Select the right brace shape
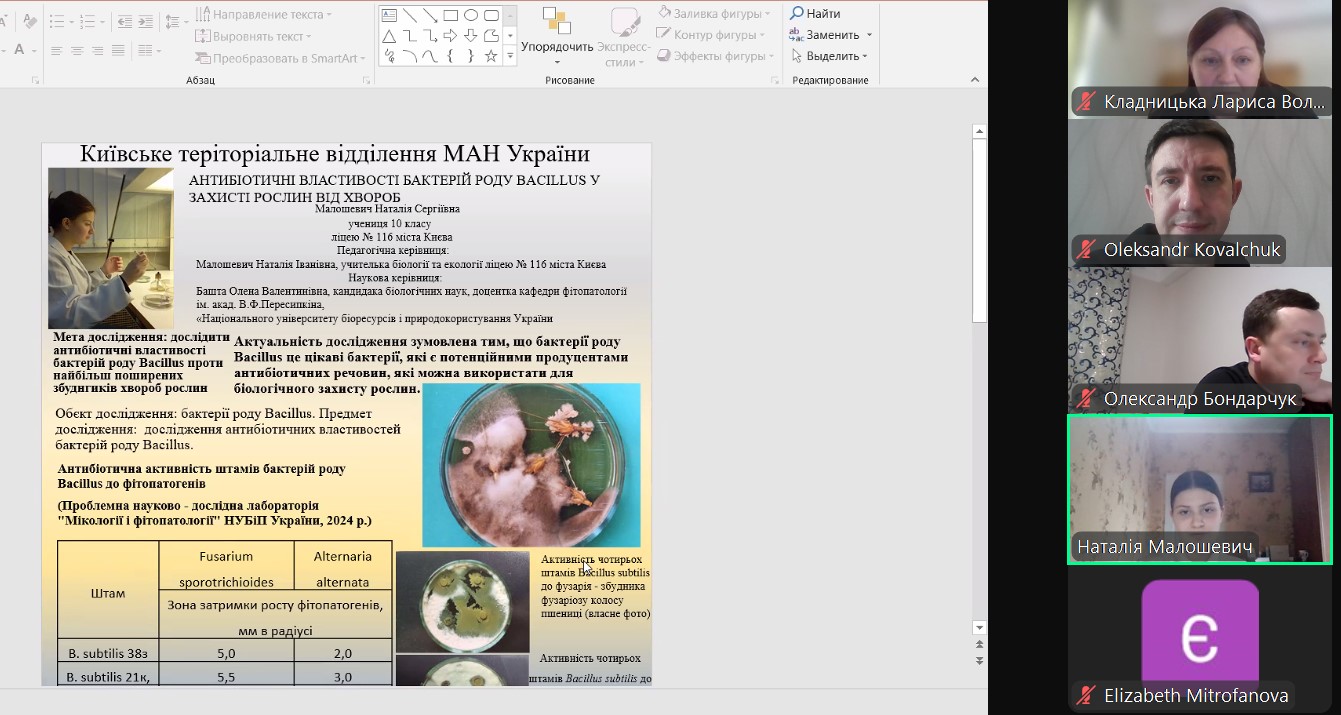This screenshot has width=1341, height=715. pos(471,57)
